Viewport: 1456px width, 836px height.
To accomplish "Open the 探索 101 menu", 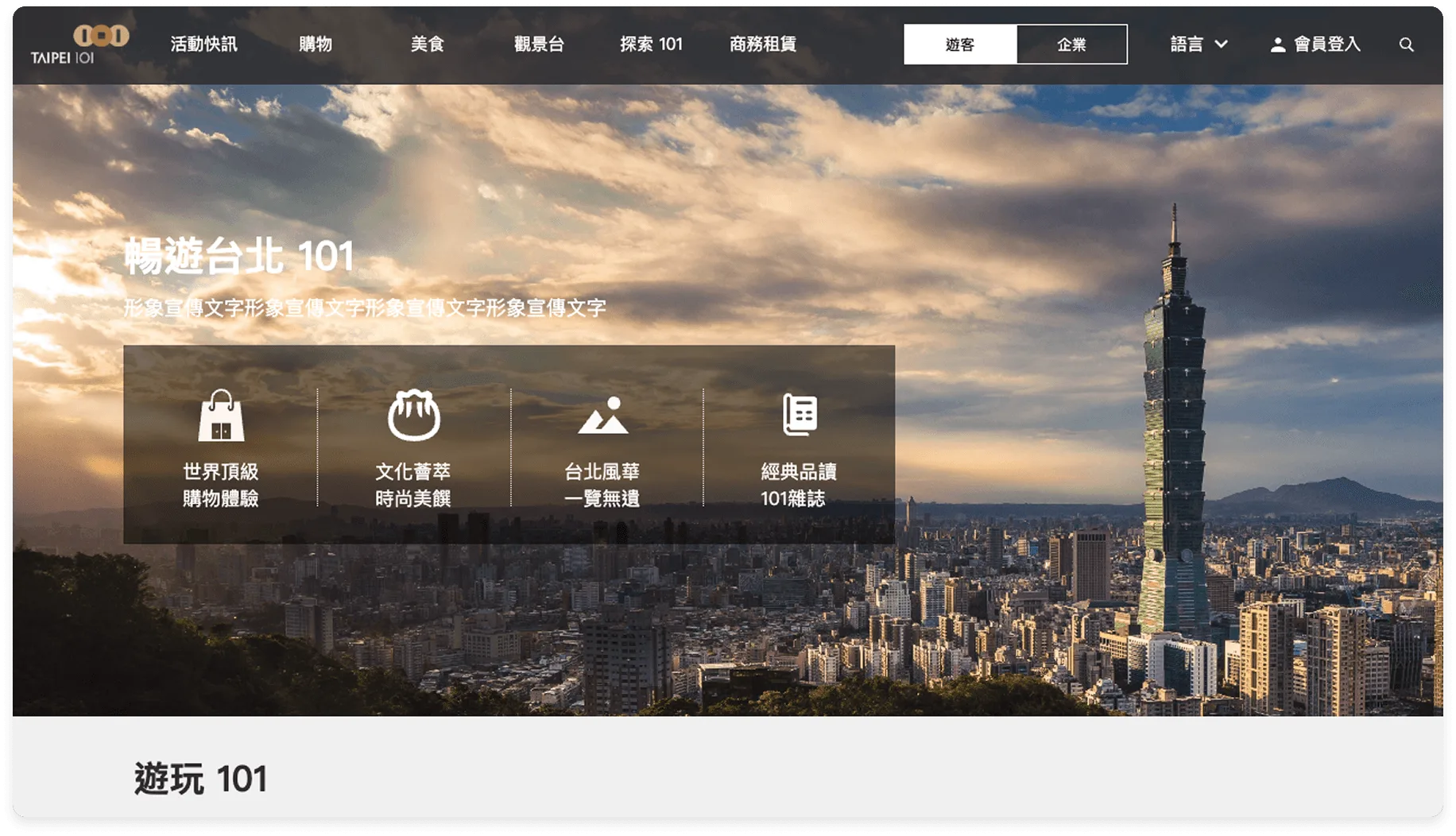I will coord(651,45).
